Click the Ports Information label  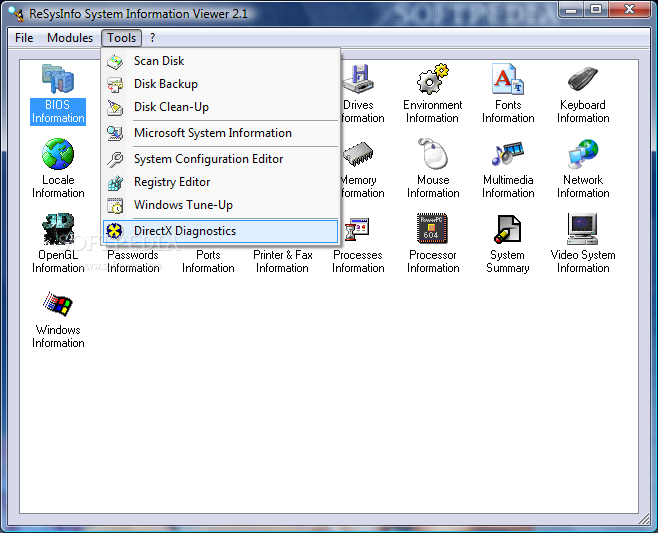pos(208,261)
